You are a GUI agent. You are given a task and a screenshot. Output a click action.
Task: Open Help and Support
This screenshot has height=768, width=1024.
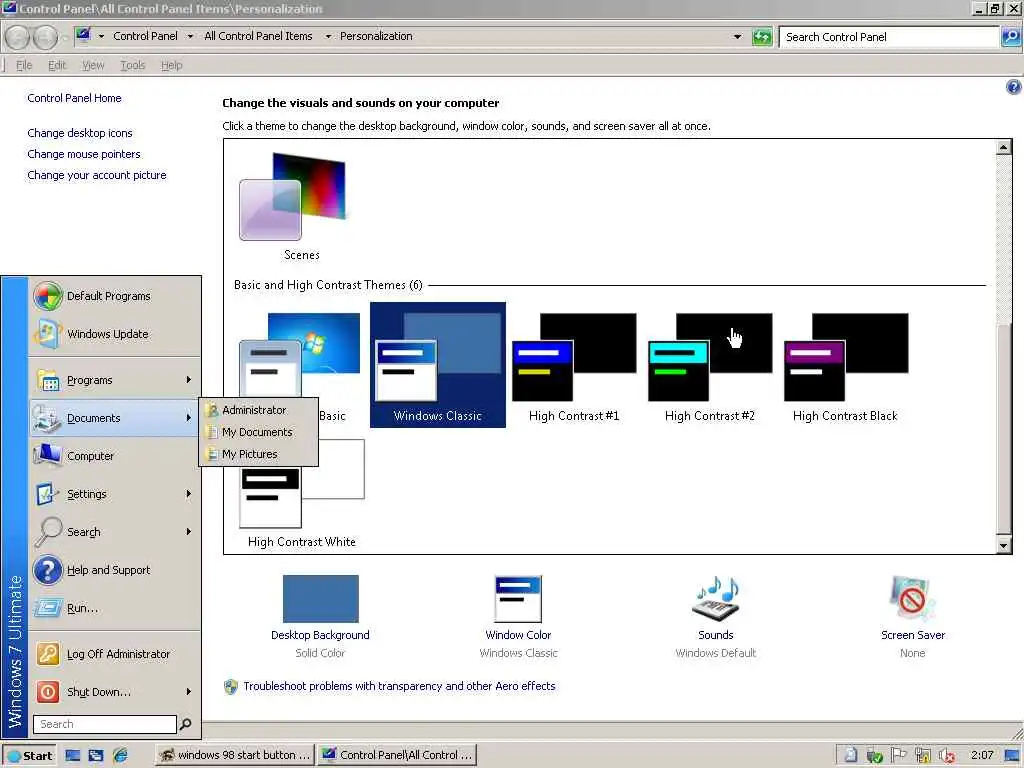(114, 569)
